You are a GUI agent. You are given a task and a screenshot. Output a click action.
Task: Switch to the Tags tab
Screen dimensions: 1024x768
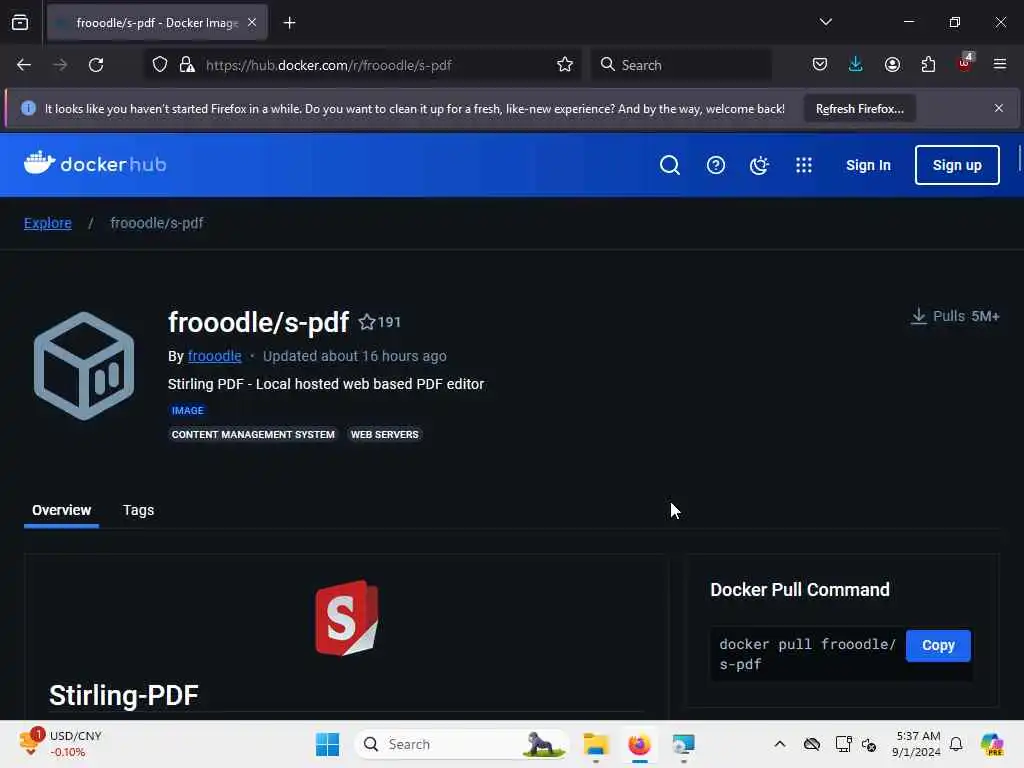[x=138, y=510]
